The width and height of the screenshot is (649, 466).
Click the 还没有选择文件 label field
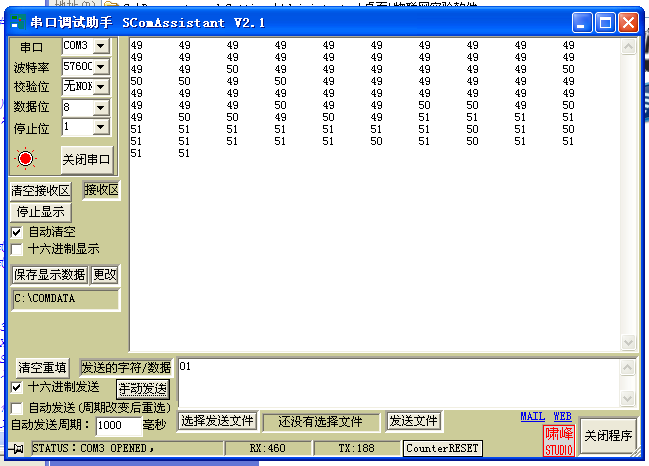pos(320,422)
